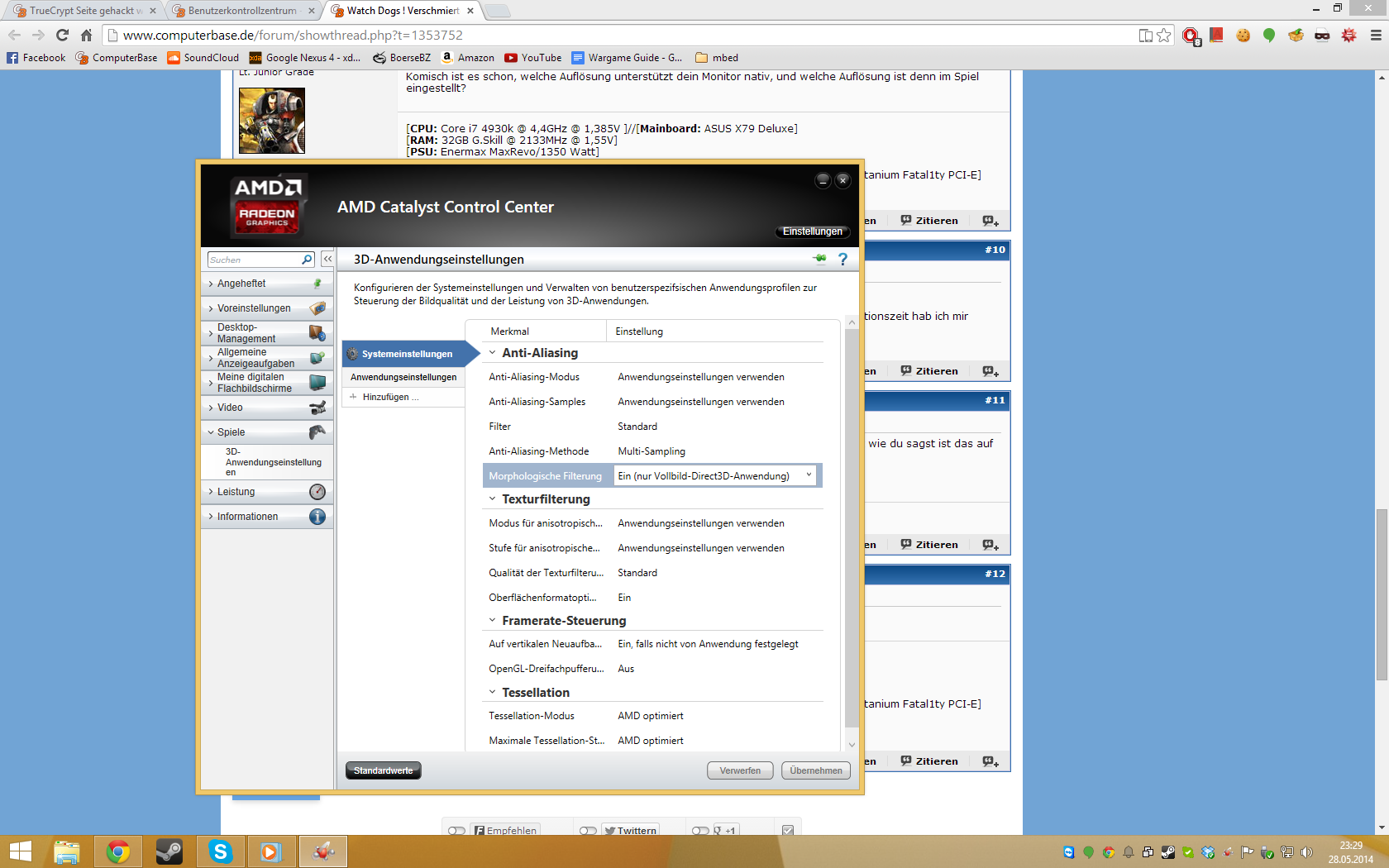Toggle the +1 share switch
Screen dimensions: 1389x868
coord(700,830)
